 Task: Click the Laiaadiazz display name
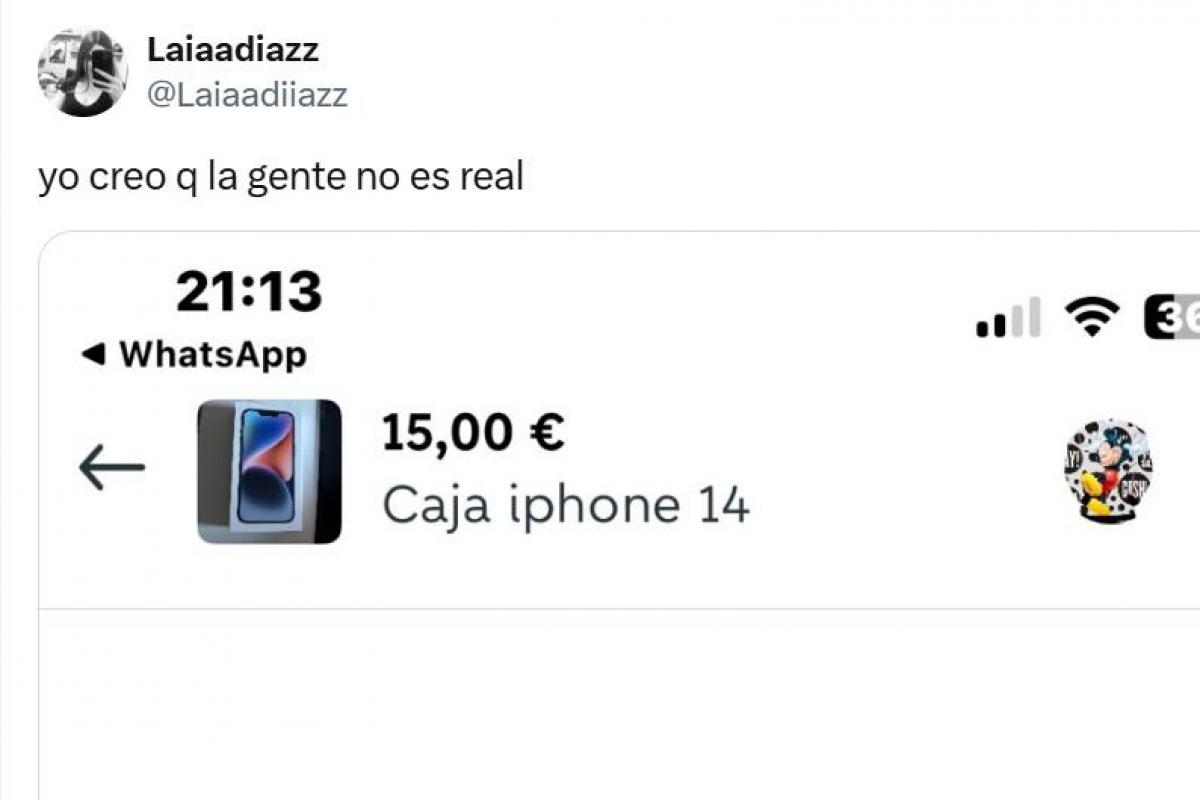[233, 50]
